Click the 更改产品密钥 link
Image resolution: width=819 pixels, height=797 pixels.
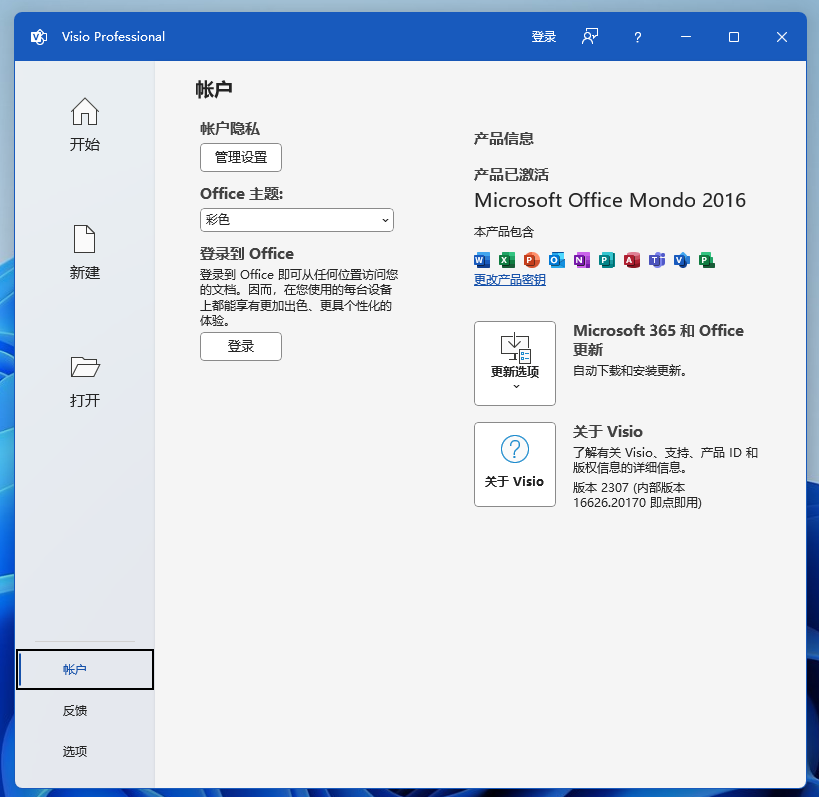click(510, 280)
